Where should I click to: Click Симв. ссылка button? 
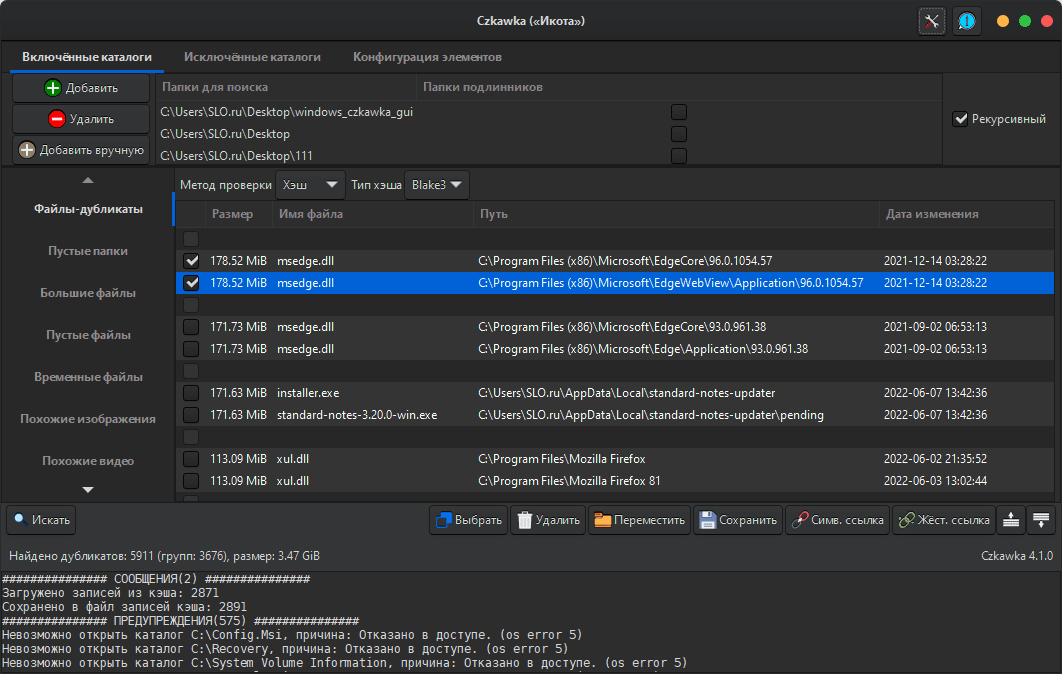click(836, 520)
